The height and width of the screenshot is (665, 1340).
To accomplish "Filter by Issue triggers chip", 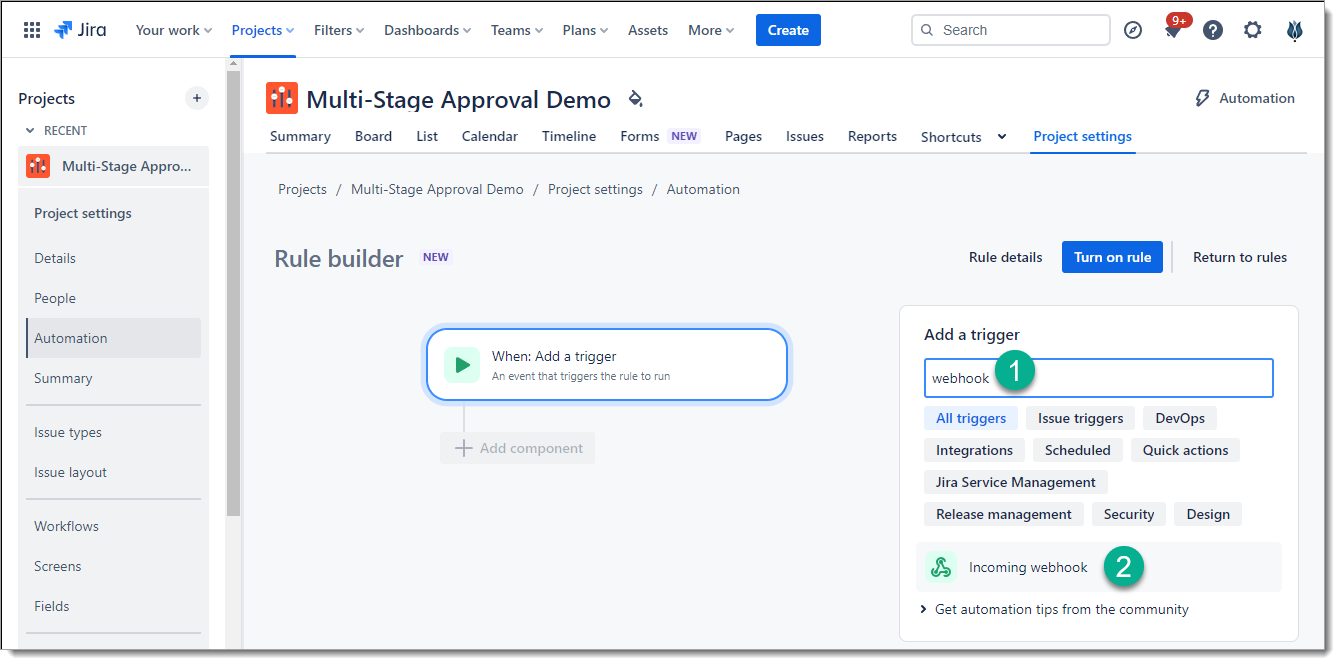I will [1080, 418].
